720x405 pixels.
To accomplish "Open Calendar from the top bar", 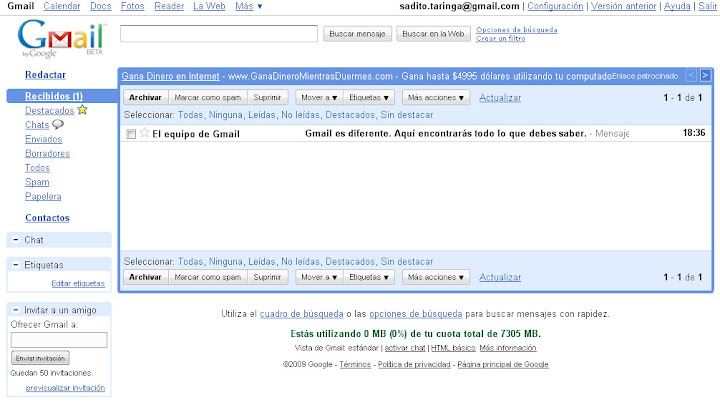I will 62,6.
